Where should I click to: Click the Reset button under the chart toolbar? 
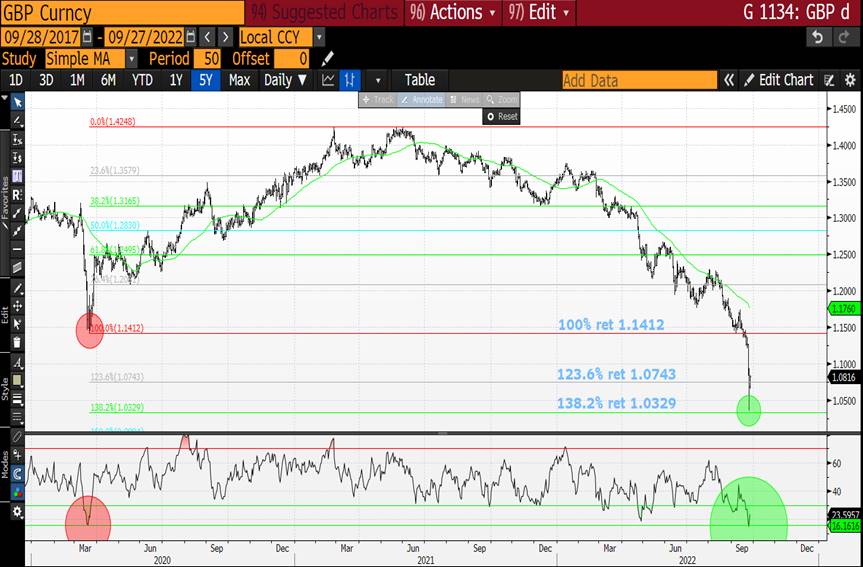point(502,116)
